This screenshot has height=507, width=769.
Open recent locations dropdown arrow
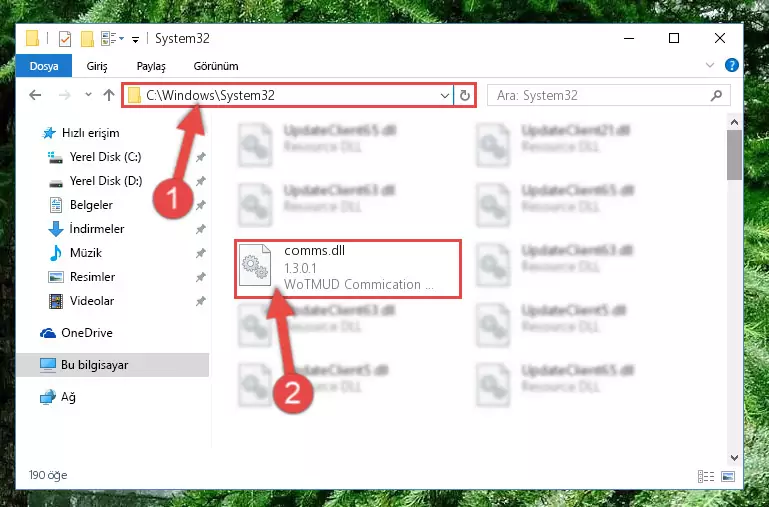[x=88, y=95]
